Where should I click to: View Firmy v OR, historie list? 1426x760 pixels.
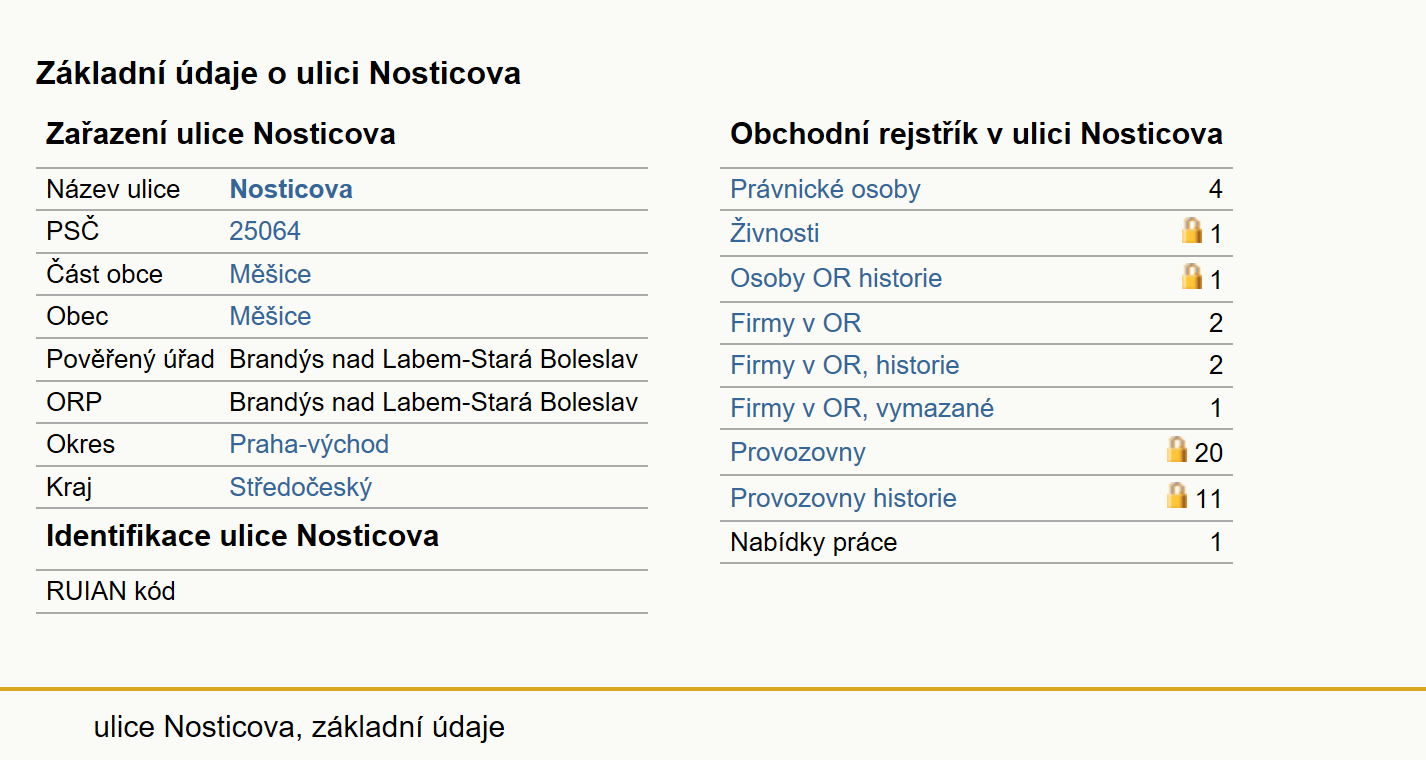tap(845, 365)
